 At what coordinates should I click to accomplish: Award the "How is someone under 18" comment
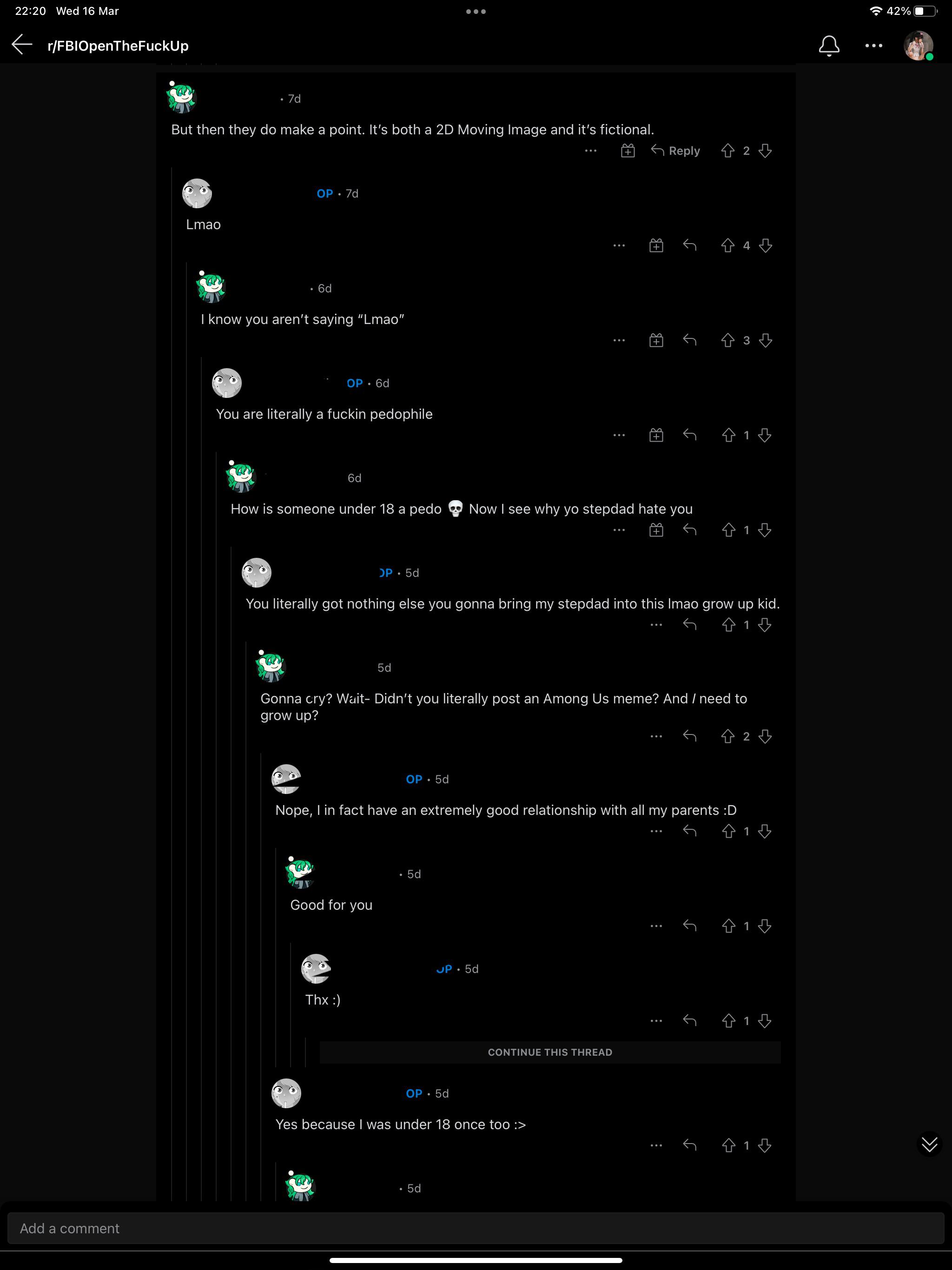click(x=656, y=530)
